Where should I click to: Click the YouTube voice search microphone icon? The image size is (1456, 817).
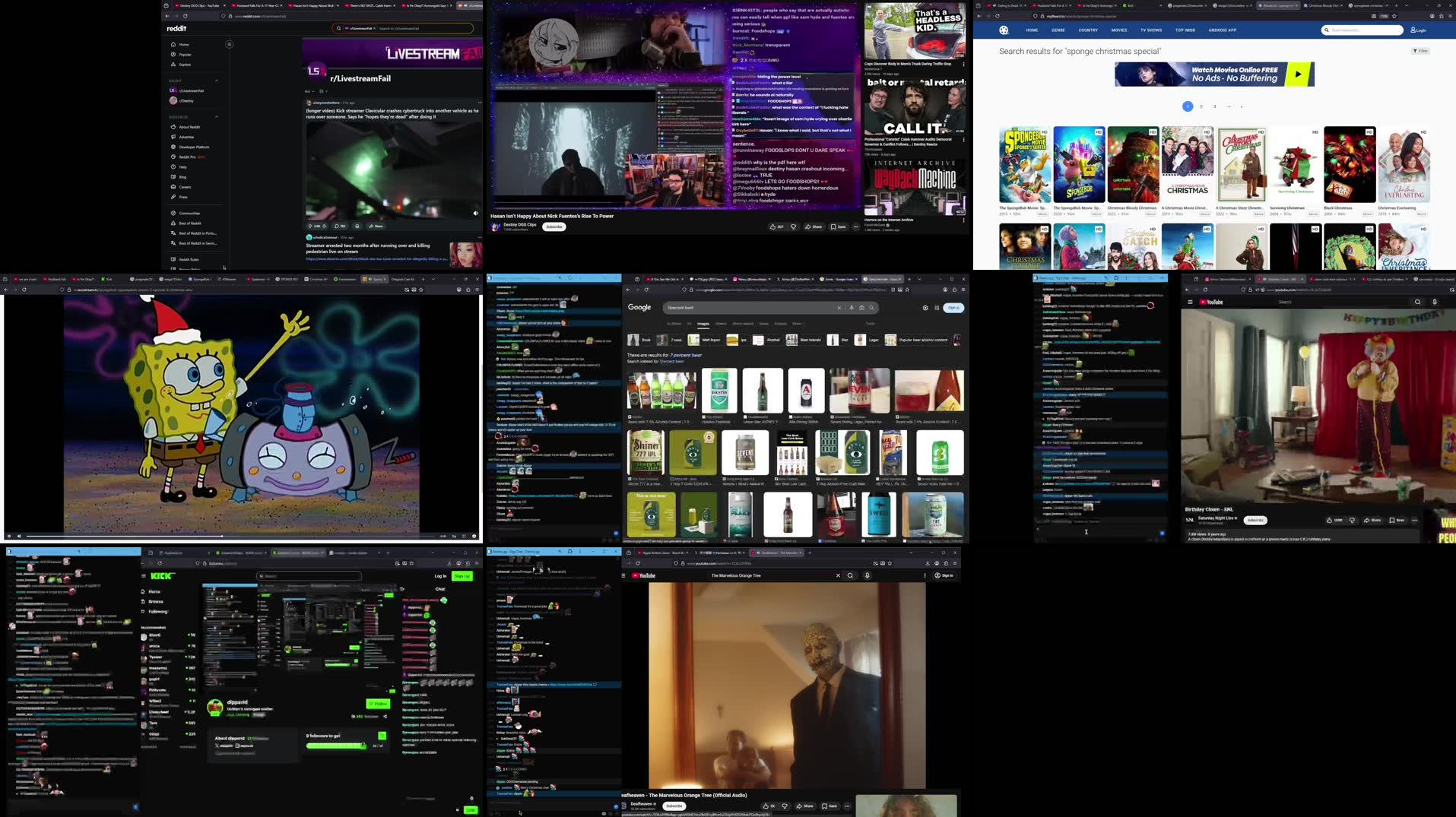(x=1434, y=302)
